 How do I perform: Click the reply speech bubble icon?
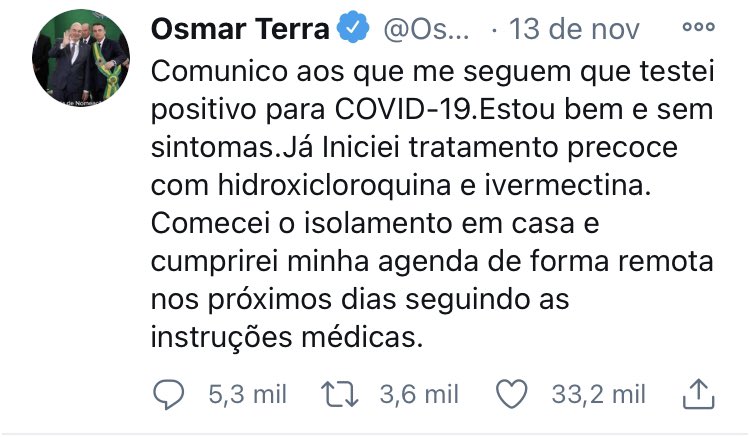pos(171,395)
